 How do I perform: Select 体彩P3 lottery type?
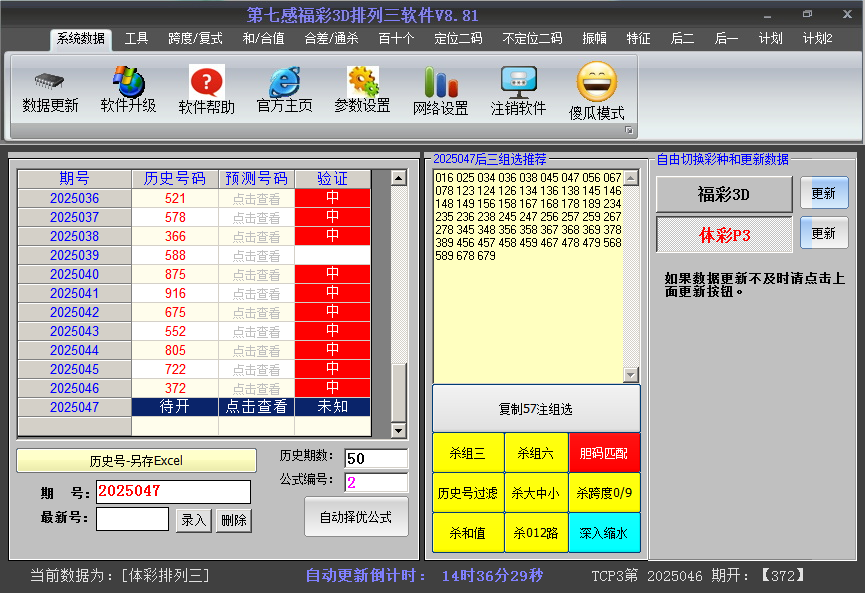coord(724,235)
